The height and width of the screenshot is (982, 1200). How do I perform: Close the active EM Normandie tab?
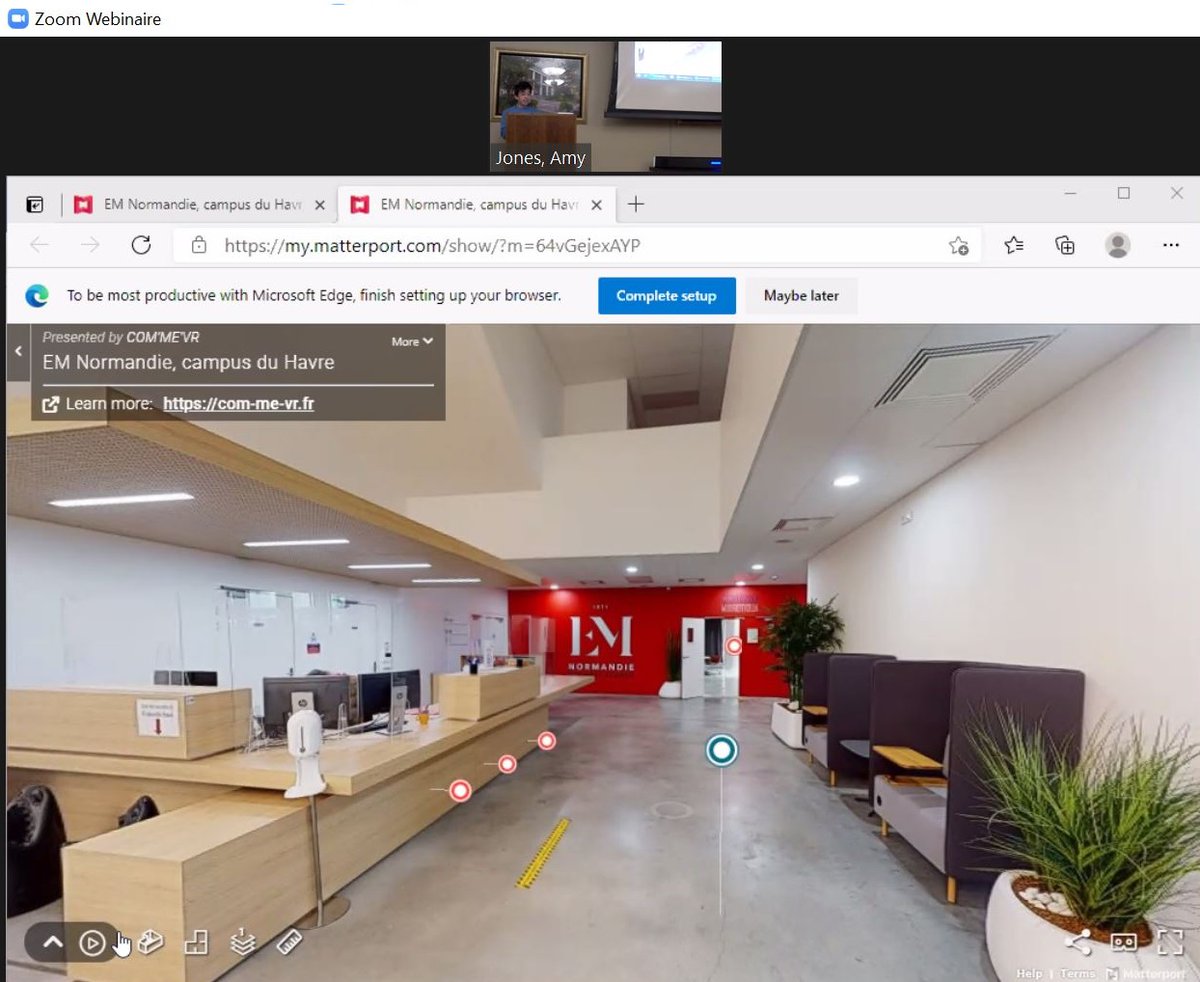(596, 205)
